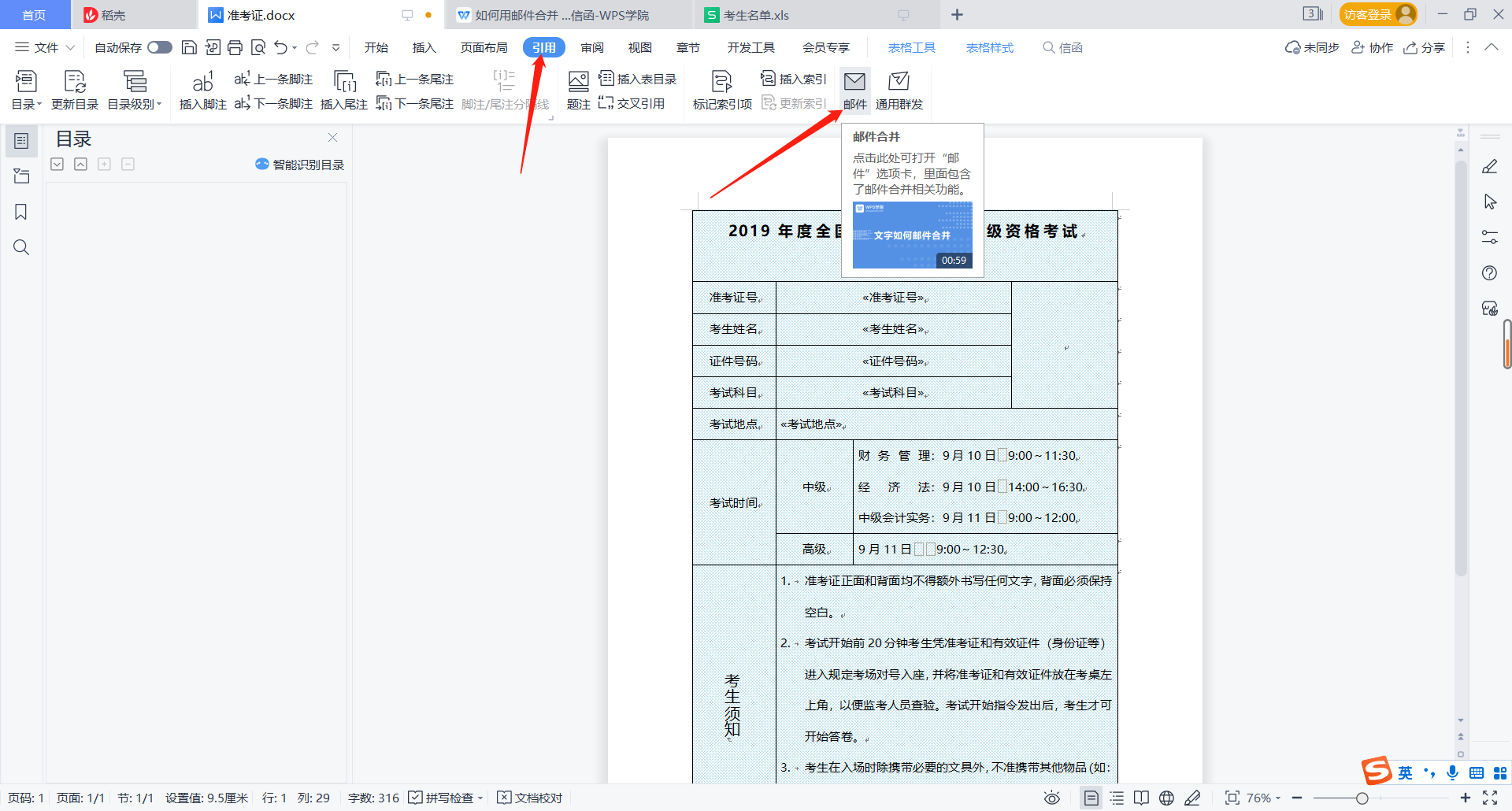The height and width of the screenshot is (811, 1512).
Task: Open the search icon in left sidebar
Action: coord(21,247)
